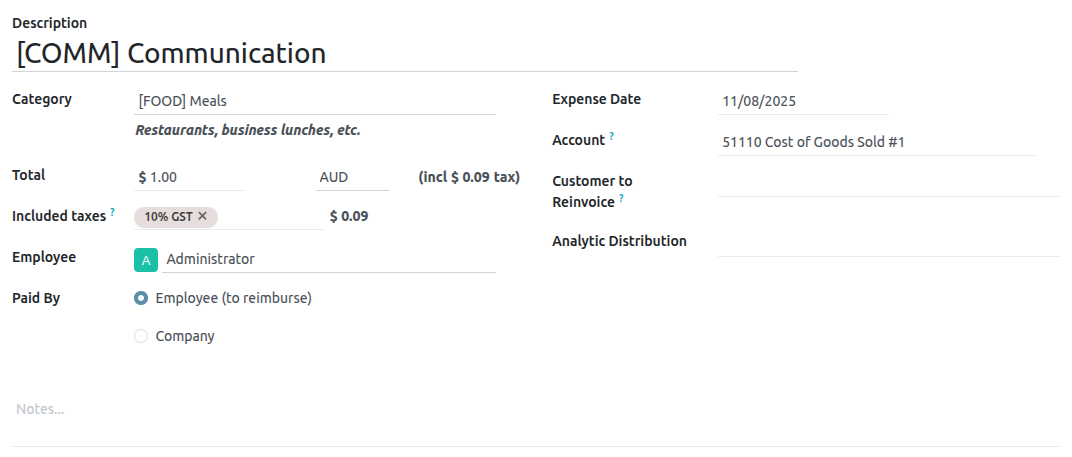Click the Customer to Reinvoice field
1072x457 pixels.
pyautogui.click(x=887, y=183)
